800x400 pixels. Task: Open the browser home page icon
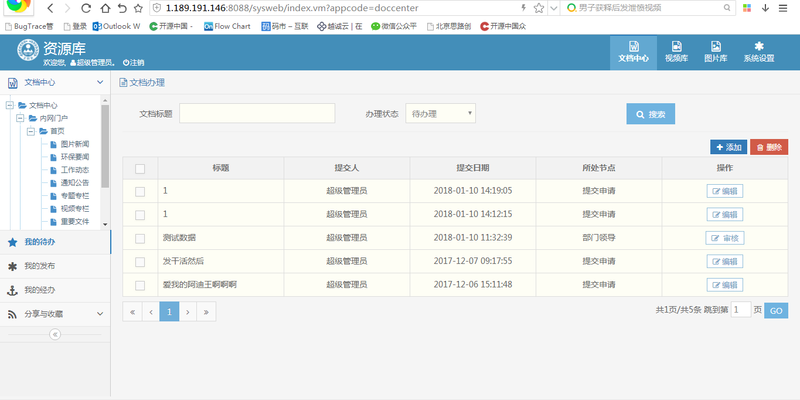104,8
